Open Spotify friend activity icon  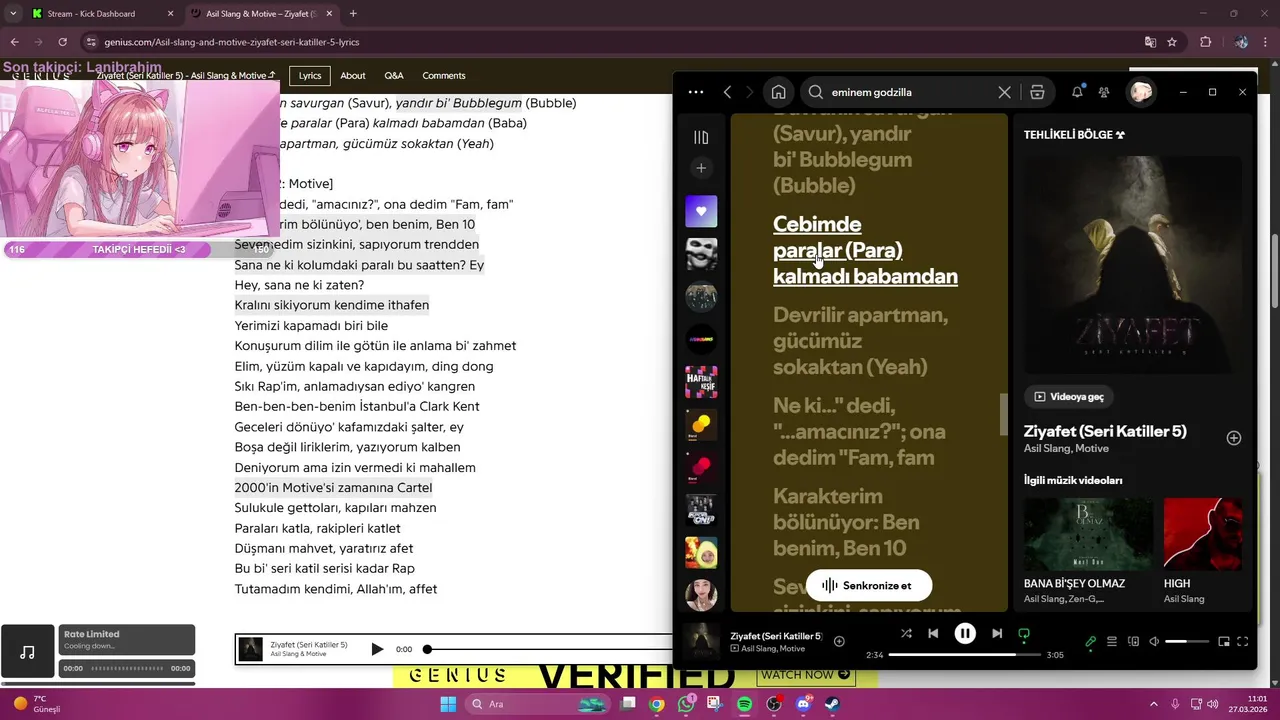pos(1104,92)
